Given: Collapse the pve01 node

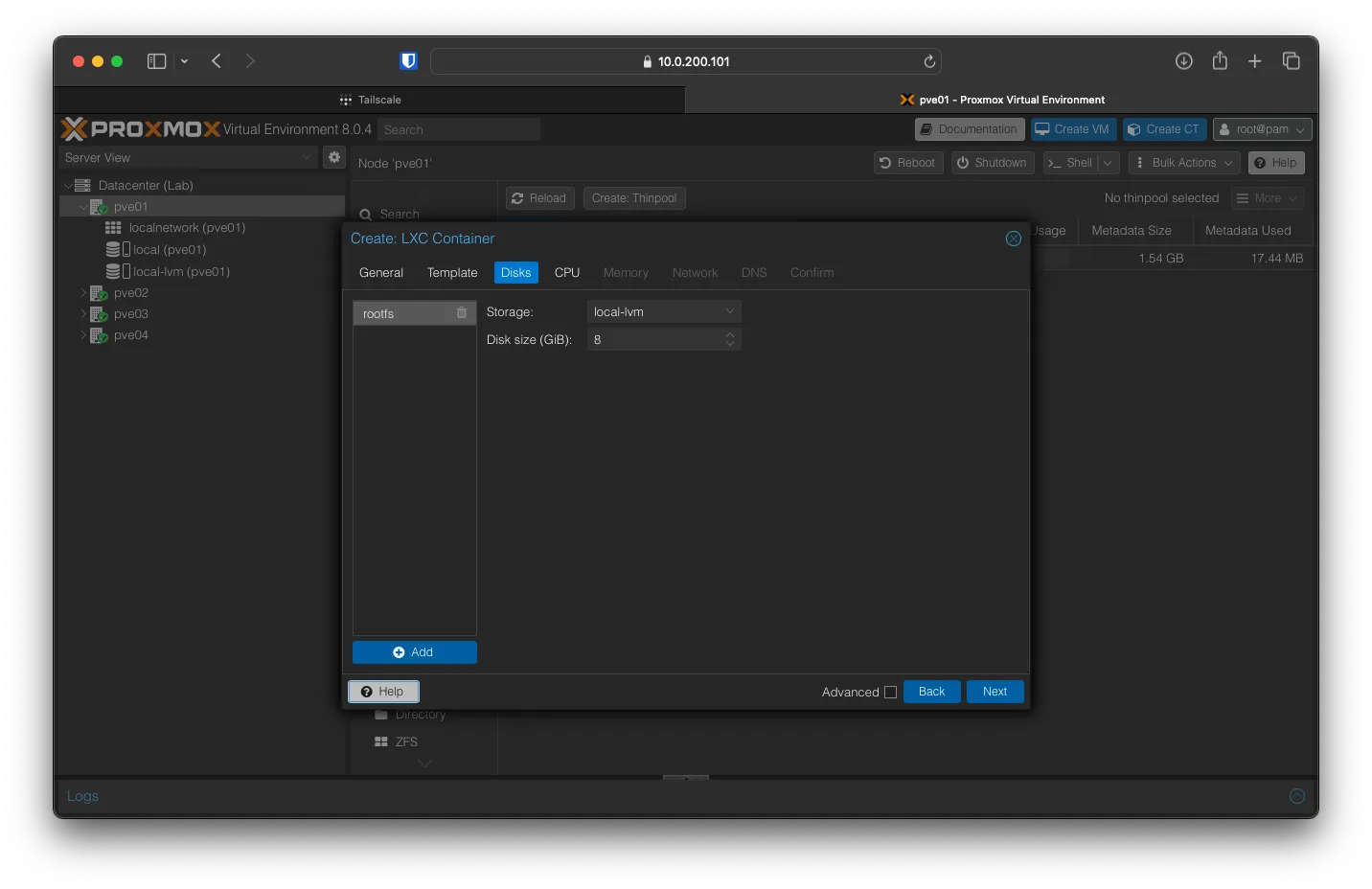Looking at the screenshot, I should tap(83, 207).
